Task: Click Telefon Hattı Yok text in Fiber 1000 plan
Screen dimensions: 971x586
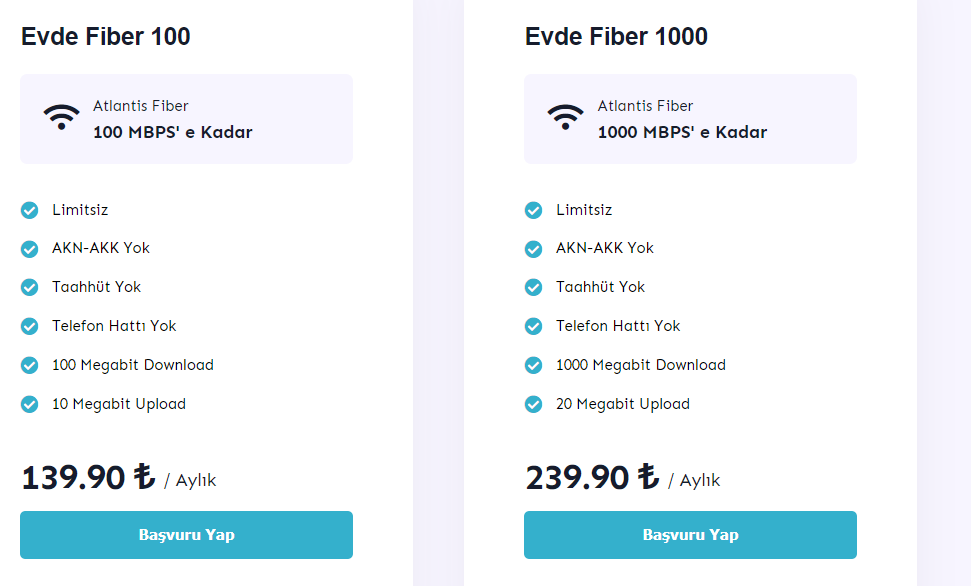Action: pyautogui.click(x=618, y=326)
